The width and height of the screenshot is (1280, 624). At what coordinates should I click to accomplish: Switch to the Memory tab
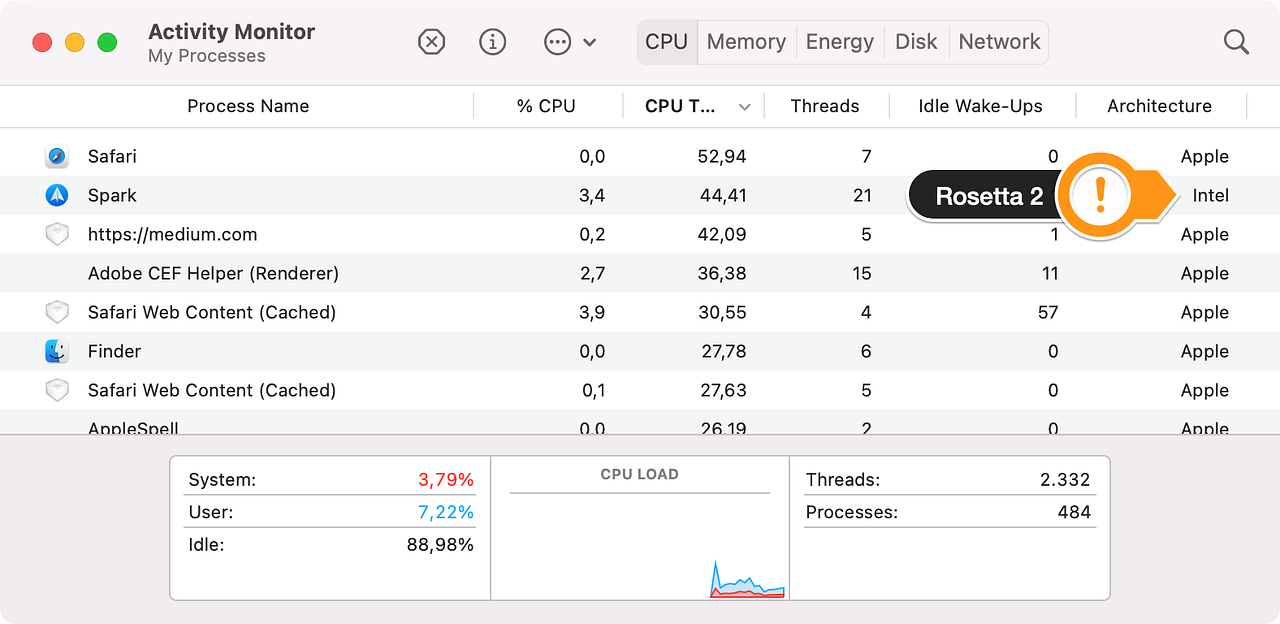coord(746,42)
